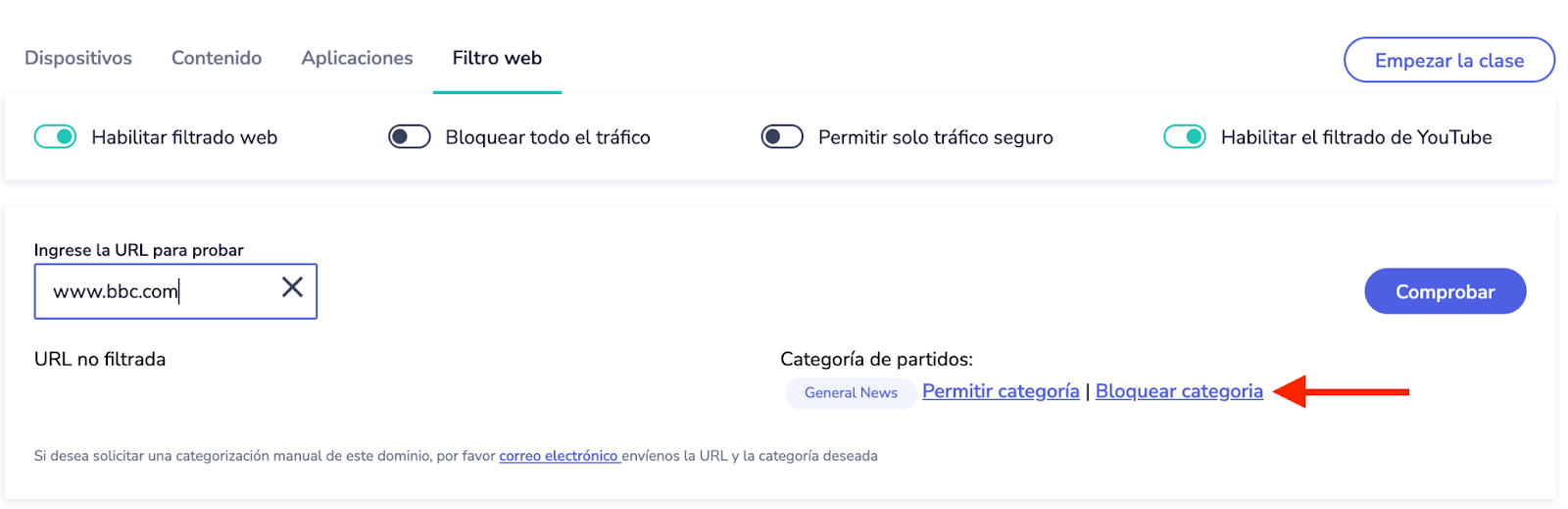Enable the Bloquear todo el tráfico switch
Screen dimensions: 1568x509
point(410,137)
